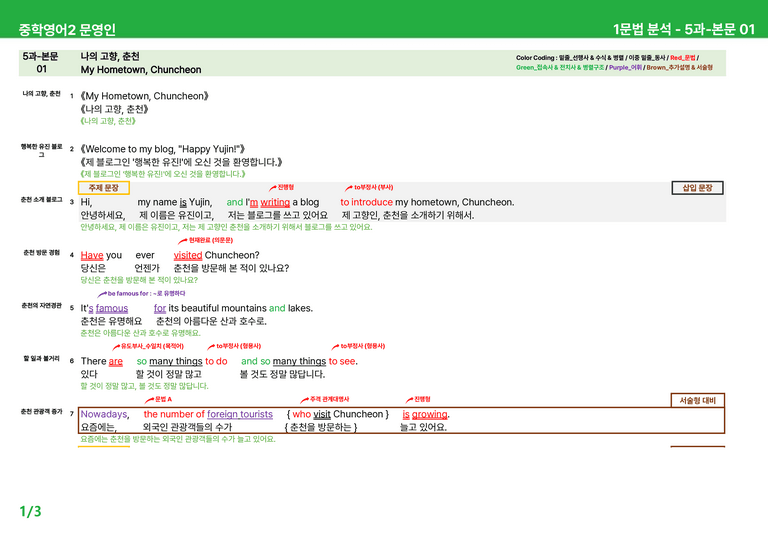Click the margin label '춘천 관광객 증가'
The height and width of the screenshot is (543, 768).
coord(42,412)
